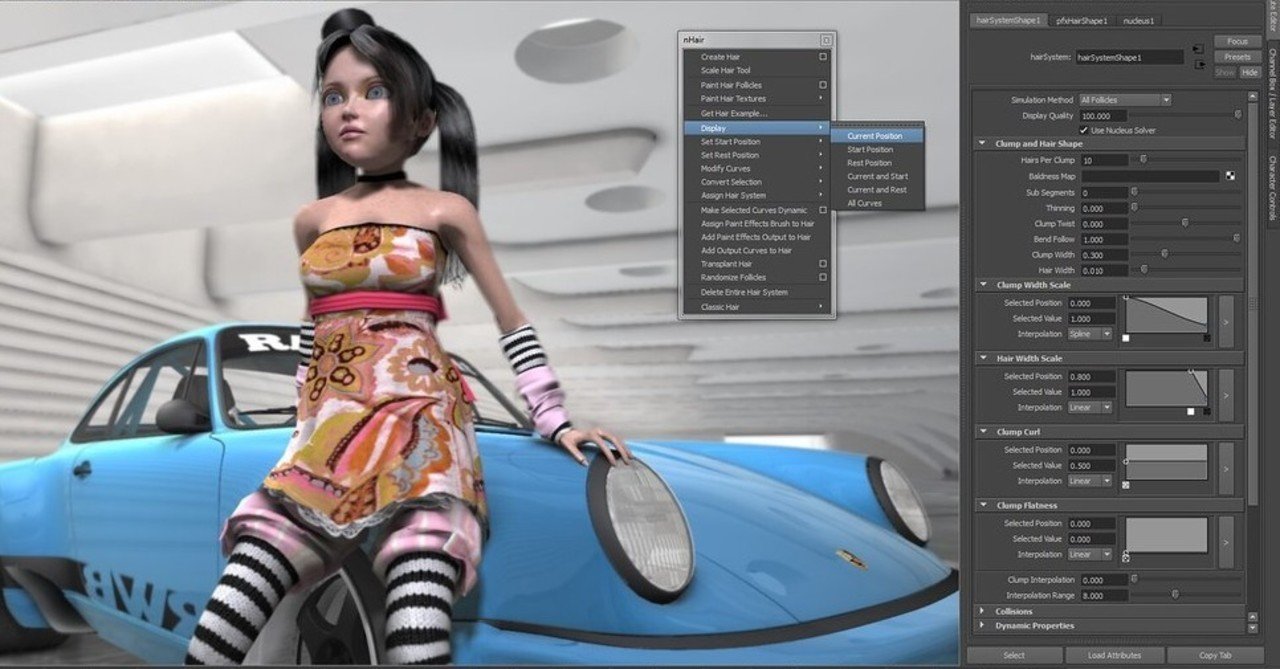Open Hair Width Scale Interpolation dropdown
The image size is (1280, 669).
(1090, 407)
